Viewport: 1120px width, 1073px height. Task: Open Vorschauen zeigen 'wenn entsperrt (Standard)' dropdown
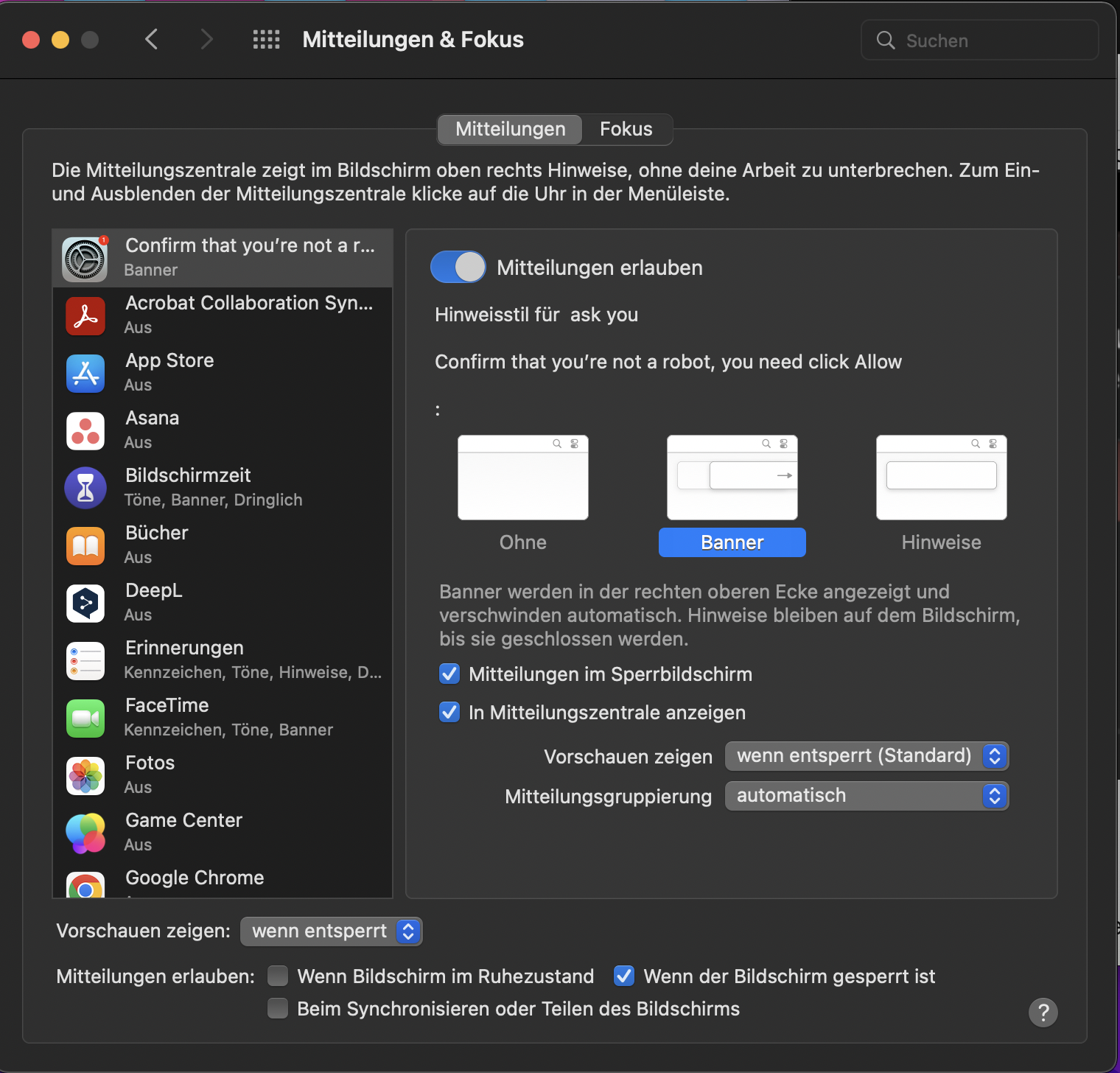(867, 756)
